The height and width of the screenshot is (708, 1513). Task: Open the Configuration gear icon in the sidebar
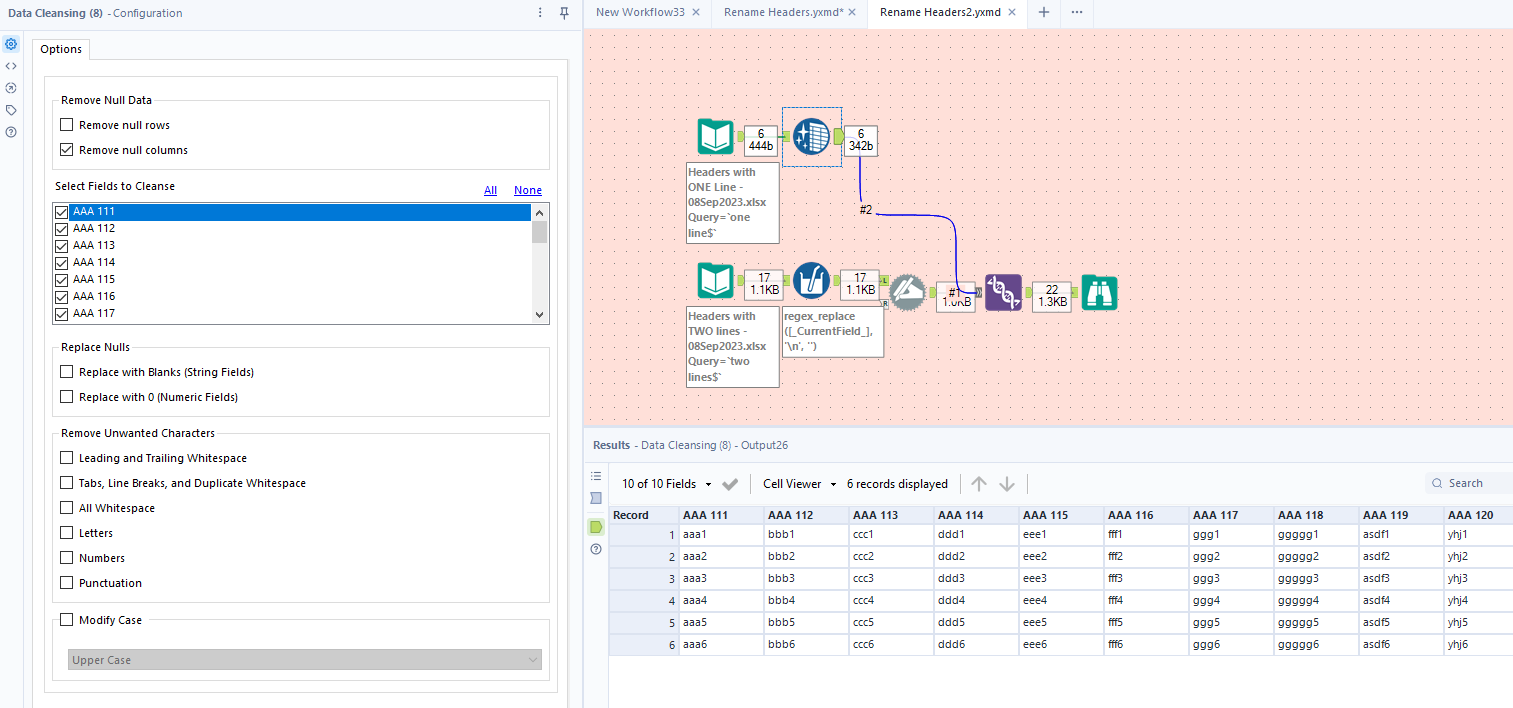(11, 44)
